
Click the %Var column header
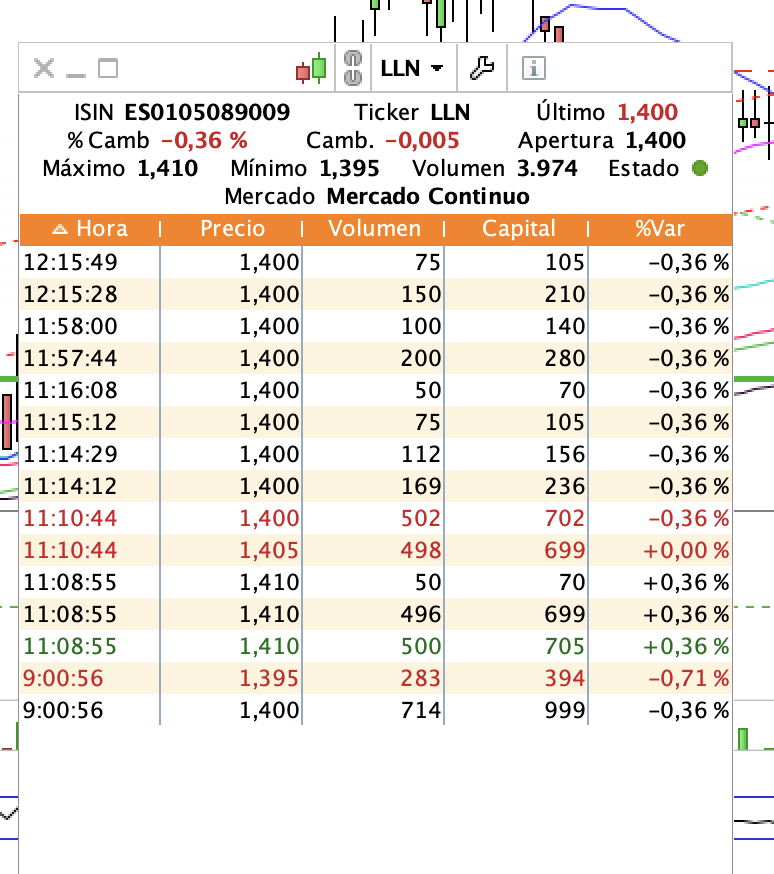660,229
